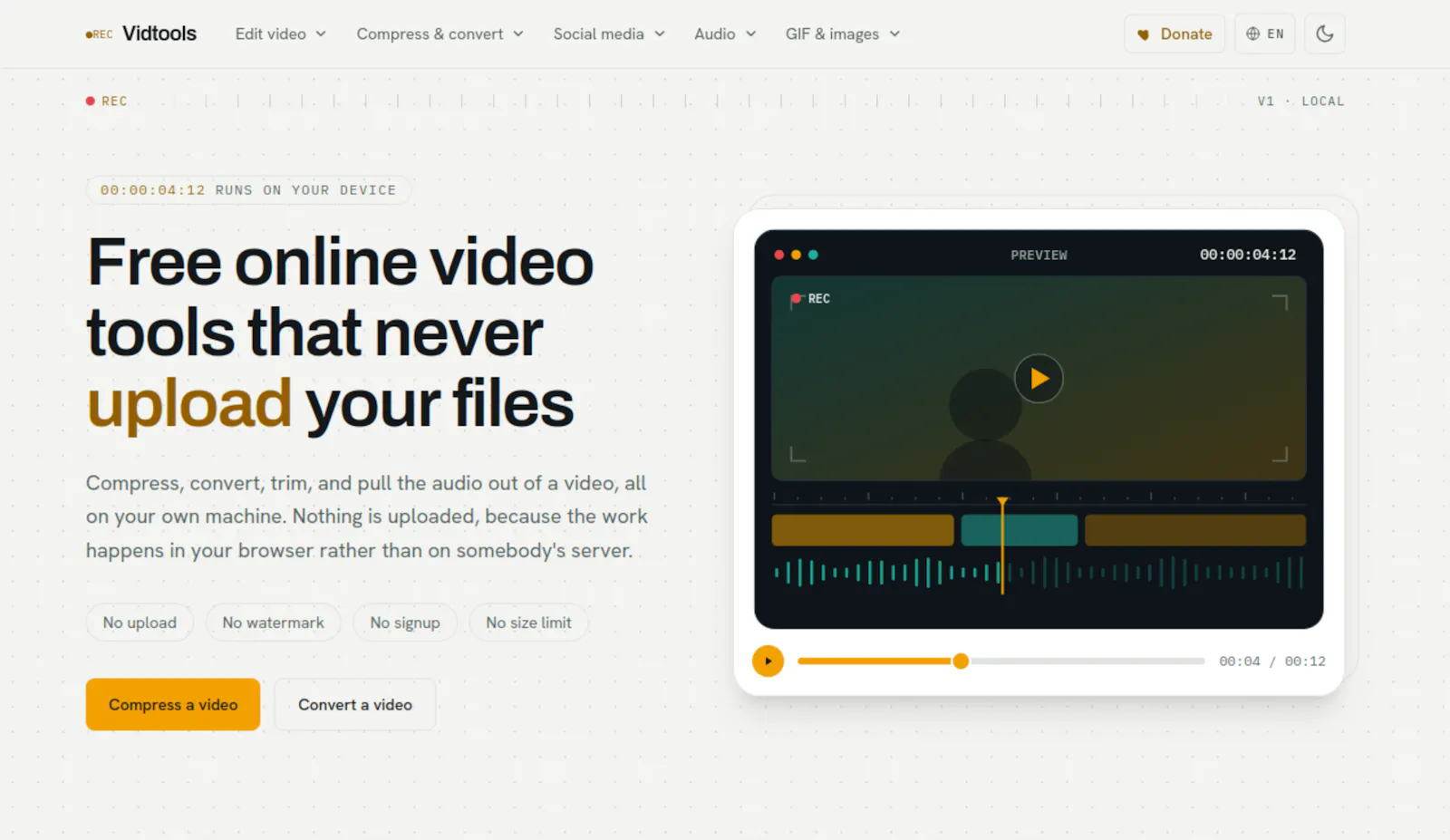Click the globe language icon
This screenshot has height=840, width=1450.
pyautogui.click(x=1252, y=34)
